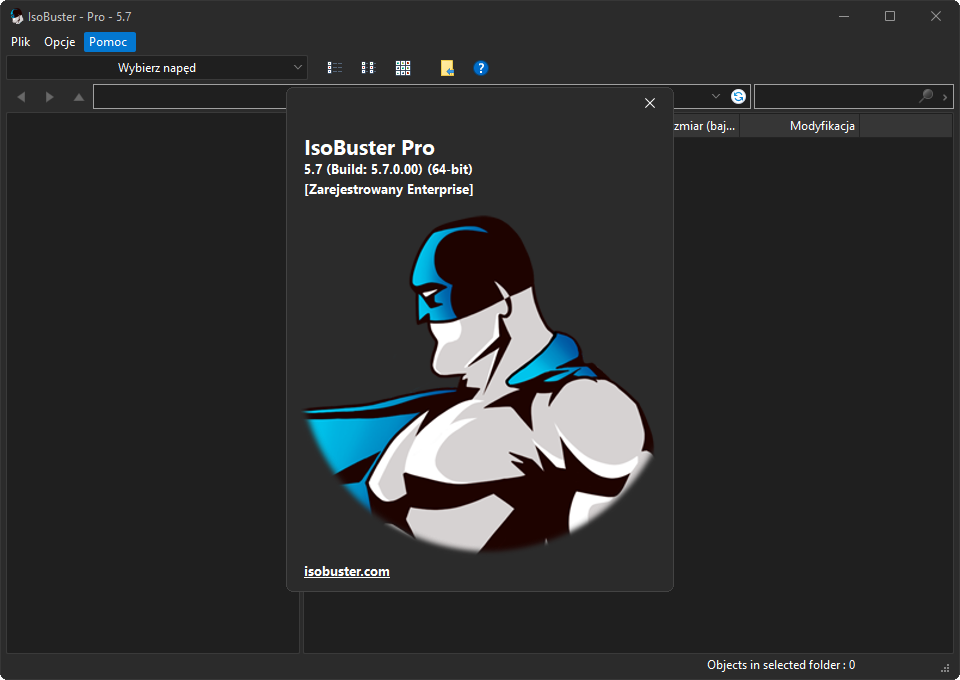
Task: Expand the address bar history dropdown arrow
Action: pyautogui.click(x=716, y=96)
